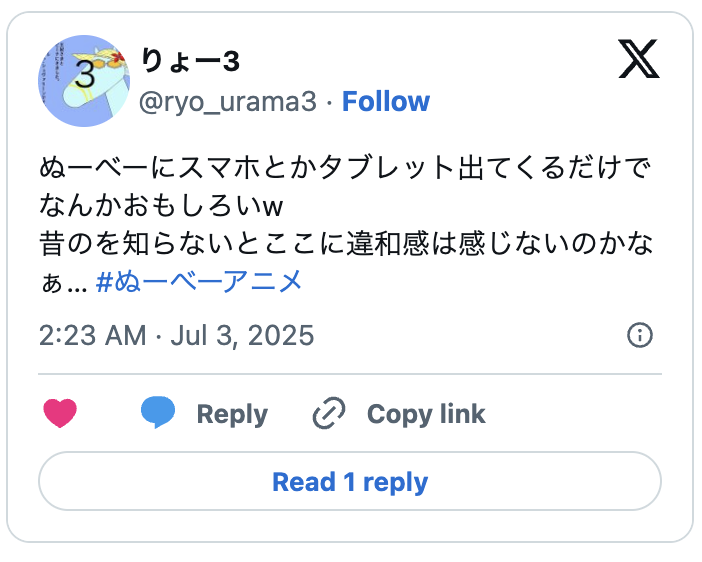This screenshot has height=562, width=702.
Task: Click the Copy link text label
Action: [x=426, y=414]
